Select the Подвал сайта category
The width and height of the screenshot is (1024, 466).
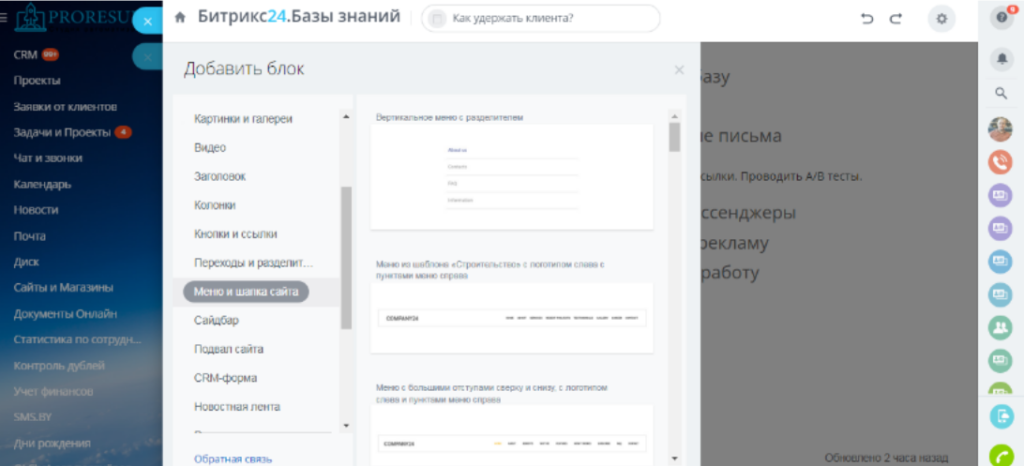point(229,349)
